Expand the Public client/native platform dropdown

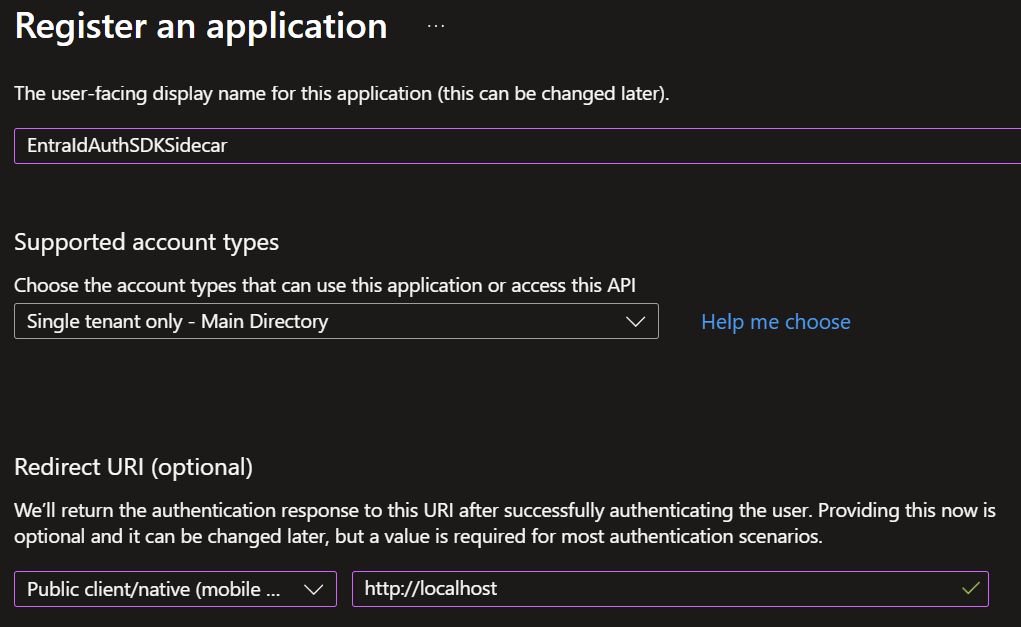point(175,589)
